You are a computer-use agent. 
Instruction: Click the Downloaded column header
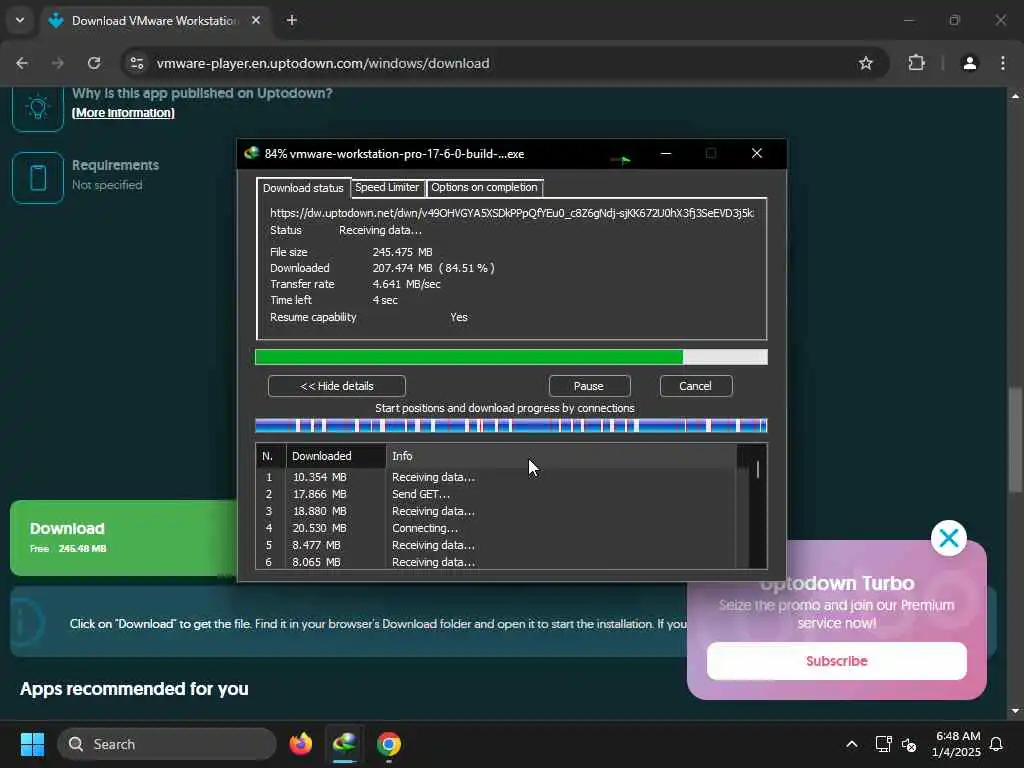[336, 456]
